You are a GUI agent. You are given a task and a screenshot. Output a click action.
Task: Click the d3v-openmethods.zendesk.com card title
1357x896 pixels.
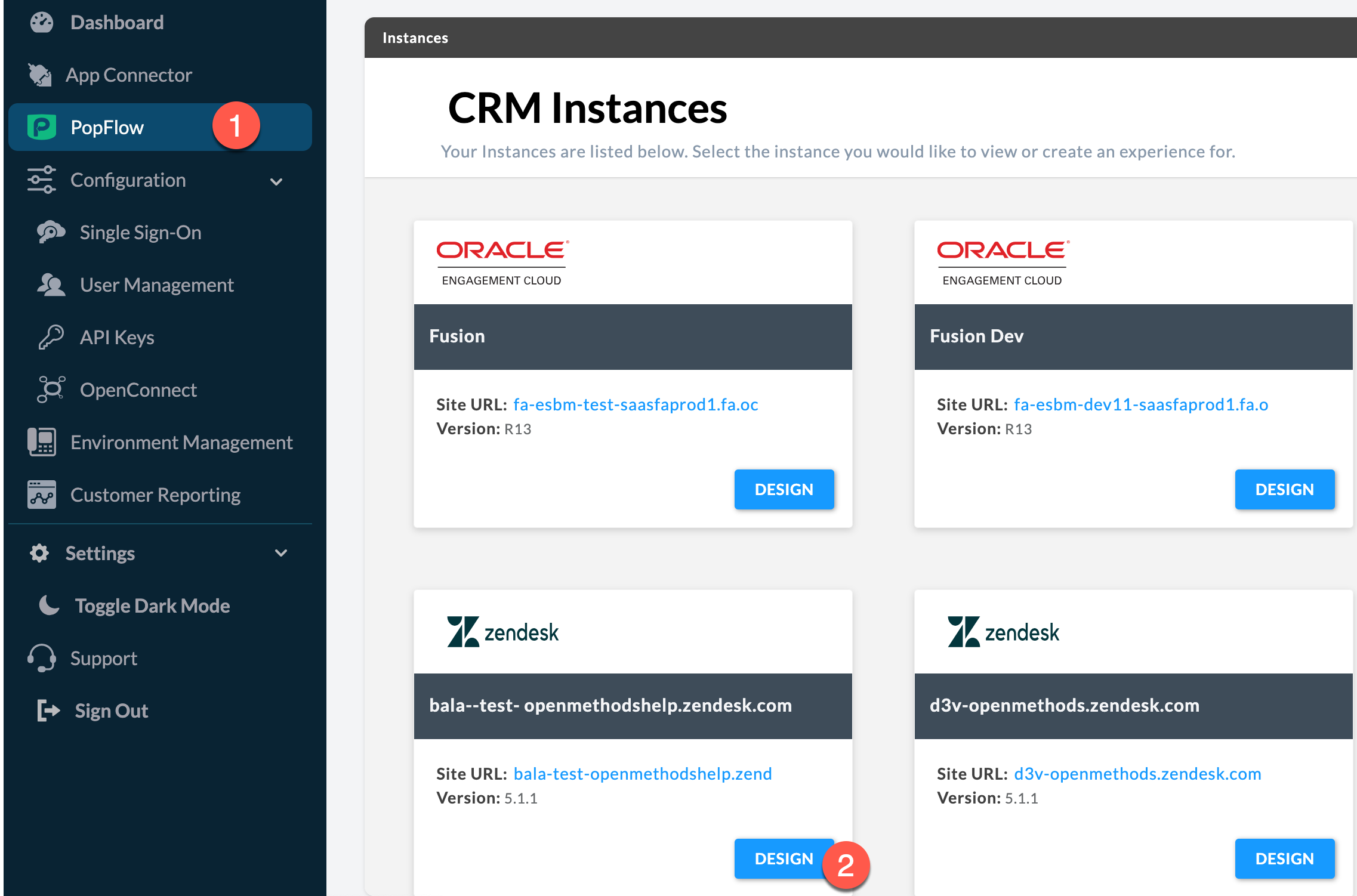pyautogui.click(x=1065, y=705)
